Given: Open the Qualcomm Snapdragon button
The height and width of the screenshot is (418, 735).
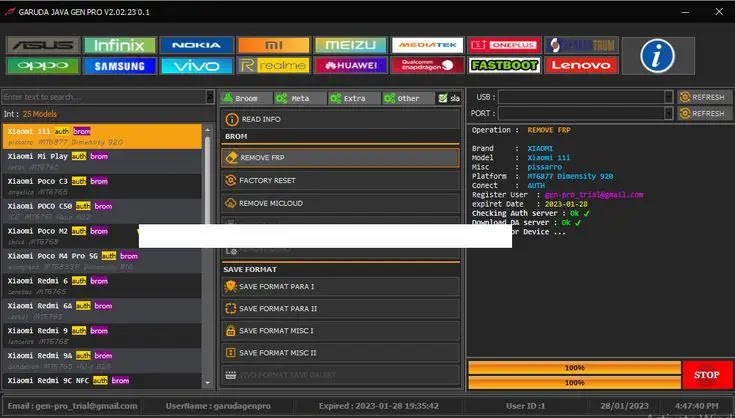Looking at the screenshot, I should pyautogui.click(x=428, y=66).
